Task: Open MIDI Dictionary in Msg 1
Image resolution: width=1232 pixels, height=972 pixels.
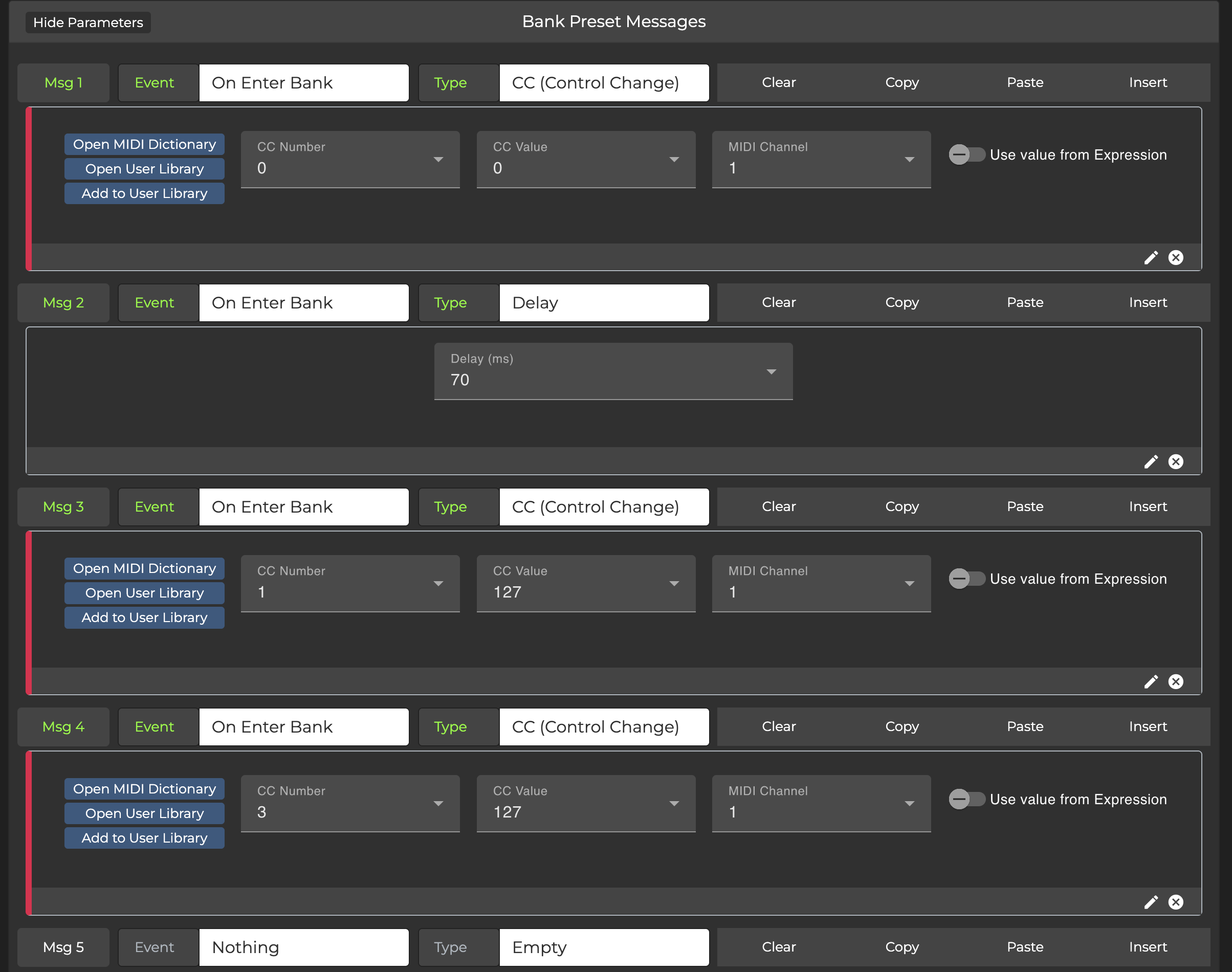Action: coord(145,145)
